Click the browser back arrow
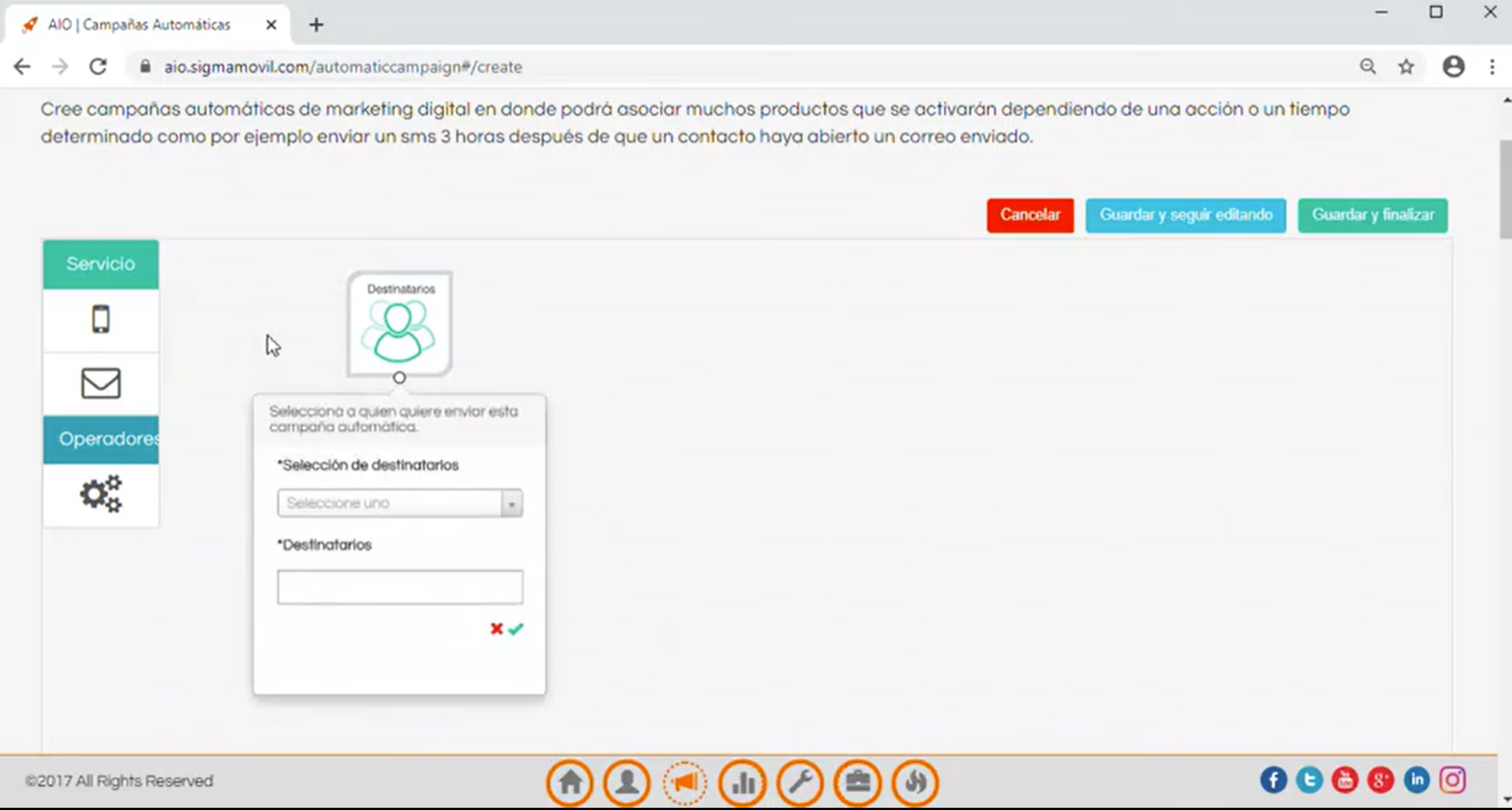The image size is (1512, 810). coord(22,66)
